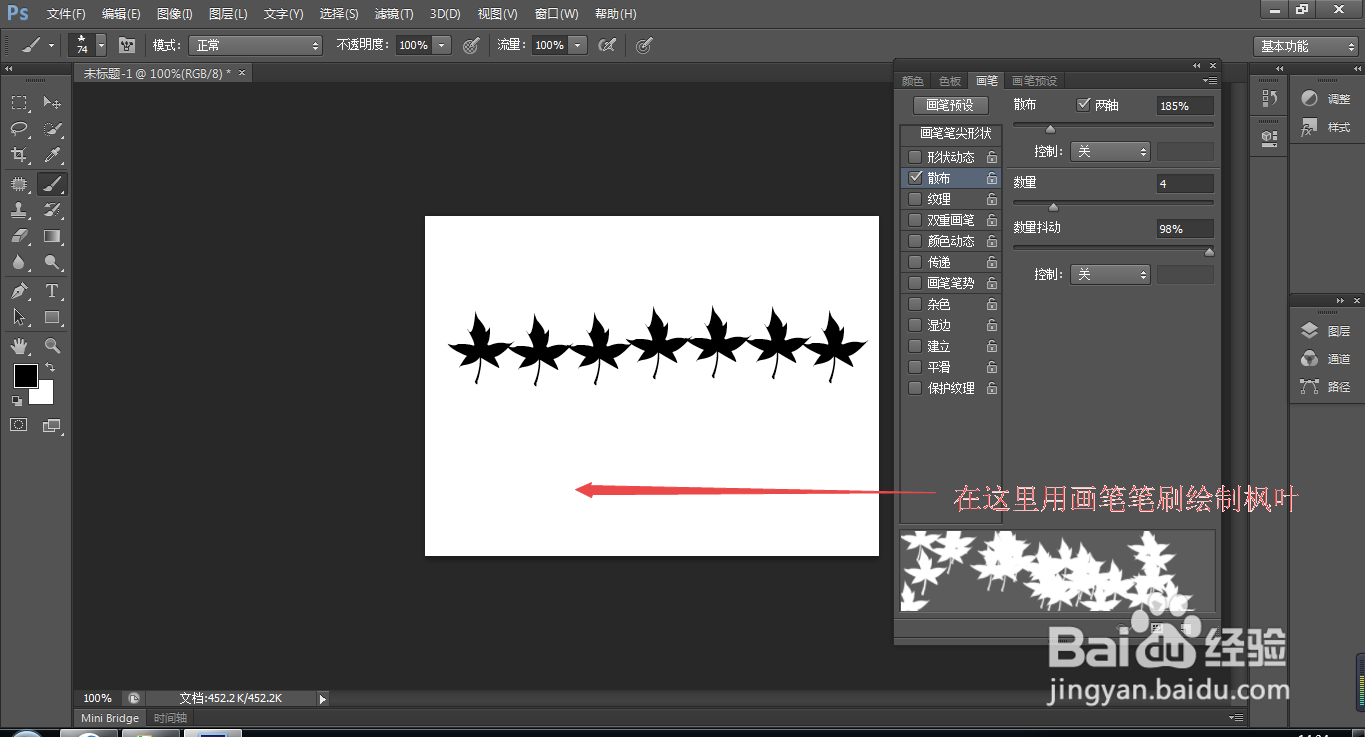1365x737 pixels.
Task: Select the Blur tool
Action: click(x=19, y=263)
